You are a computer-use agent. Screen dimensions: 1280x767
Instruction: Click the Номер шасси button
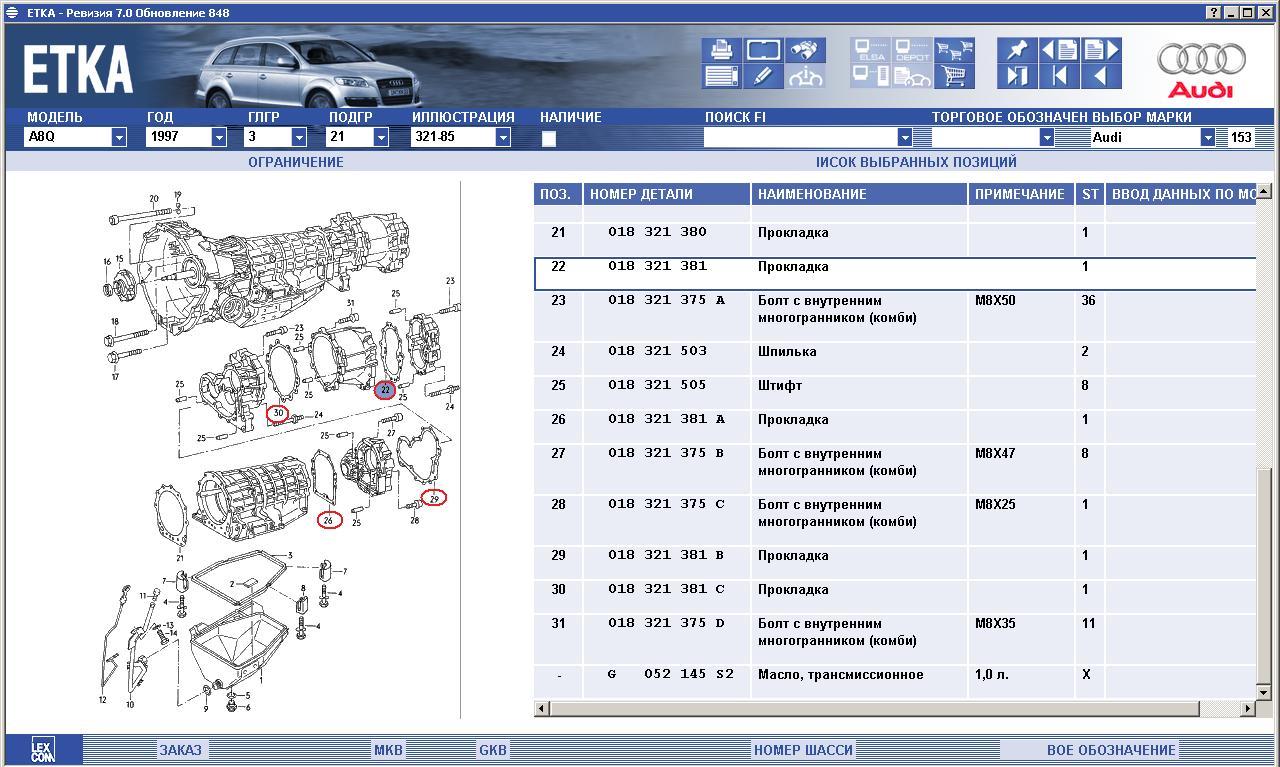point(803,750)
